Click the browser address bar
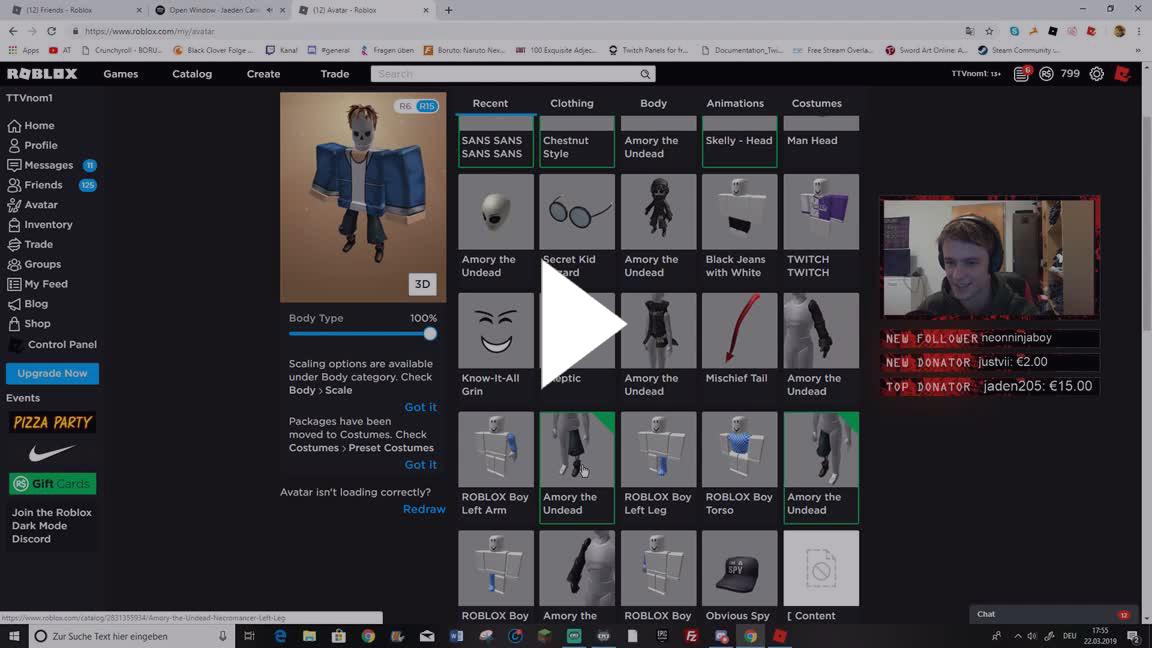Image resolution: width=1152 pixels, height=648 pixels. tap(514, 32)
